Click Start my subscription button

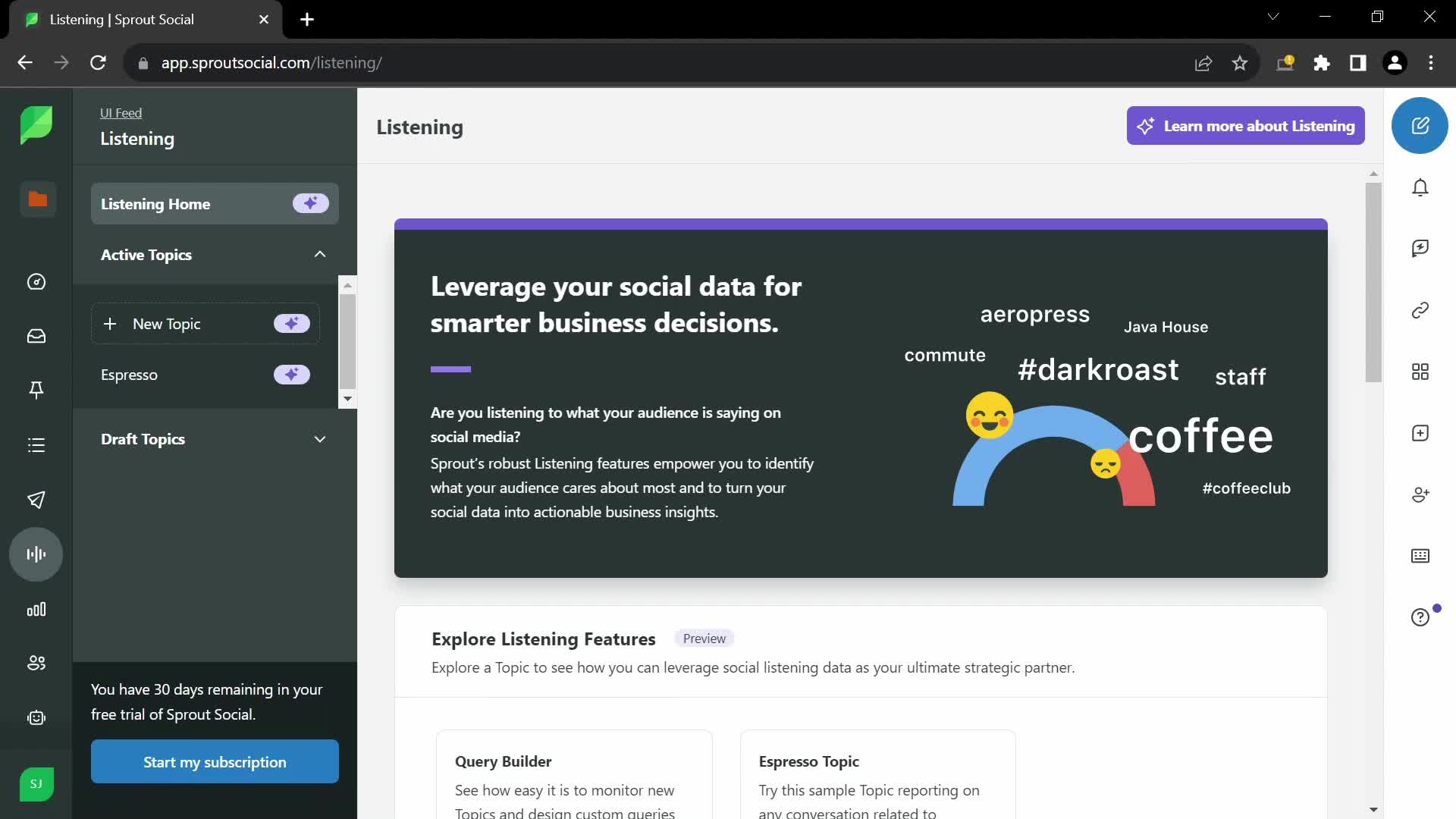[213, 762]
